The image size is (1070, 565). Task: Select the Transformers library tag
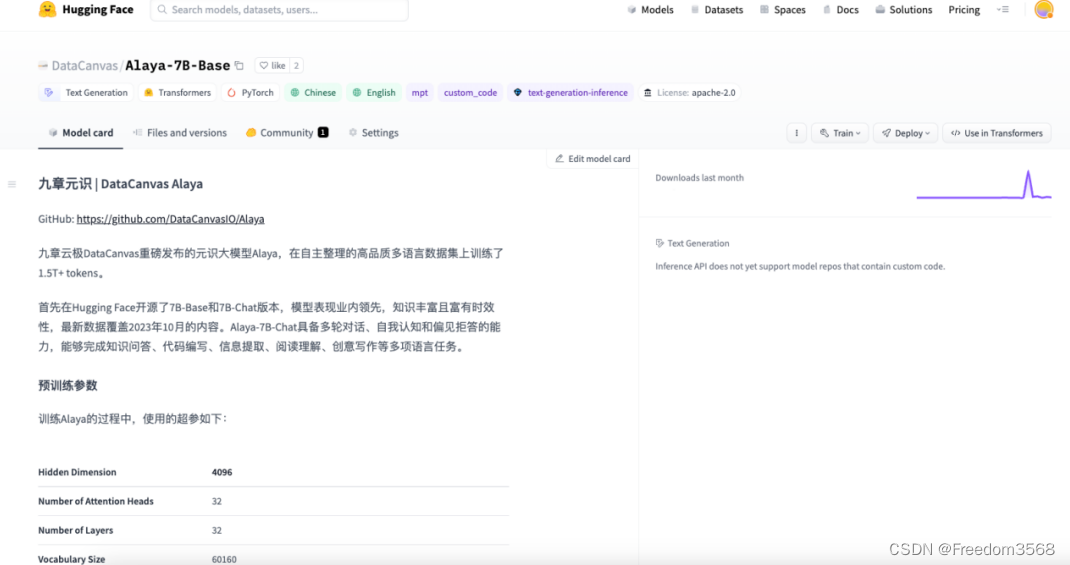click(177, 93)
